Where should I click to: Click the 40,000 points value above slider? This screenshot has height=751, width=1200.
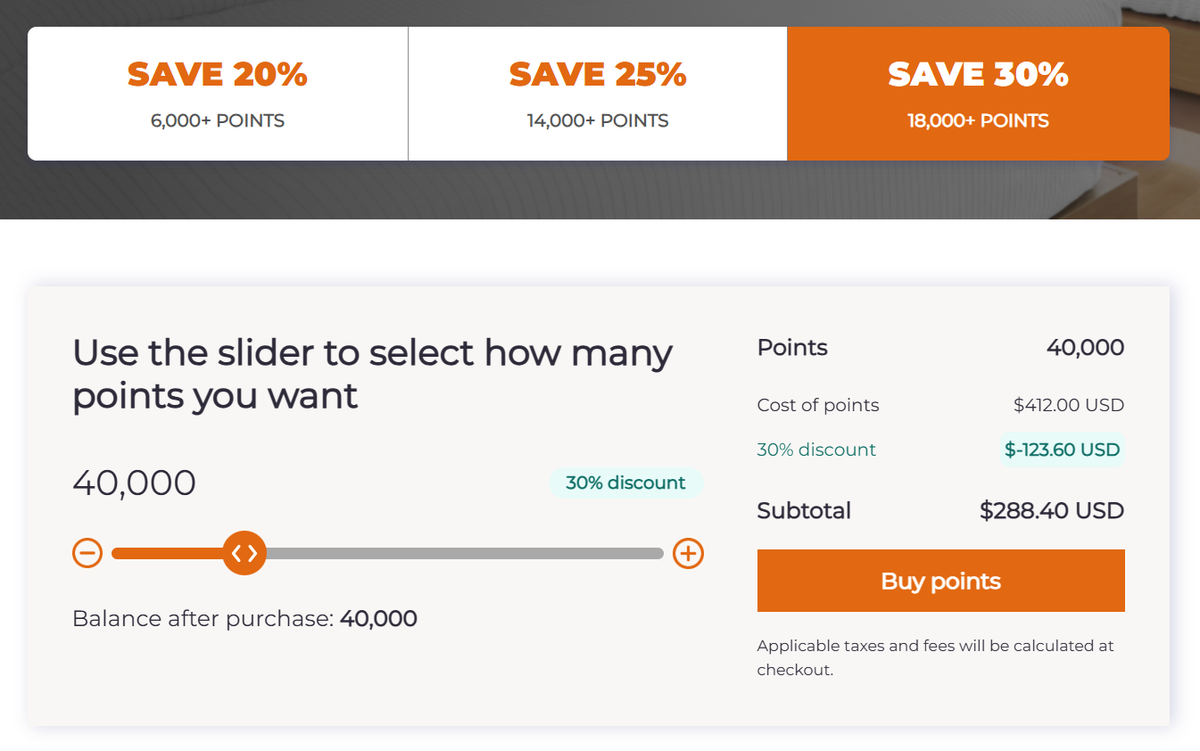134,483
